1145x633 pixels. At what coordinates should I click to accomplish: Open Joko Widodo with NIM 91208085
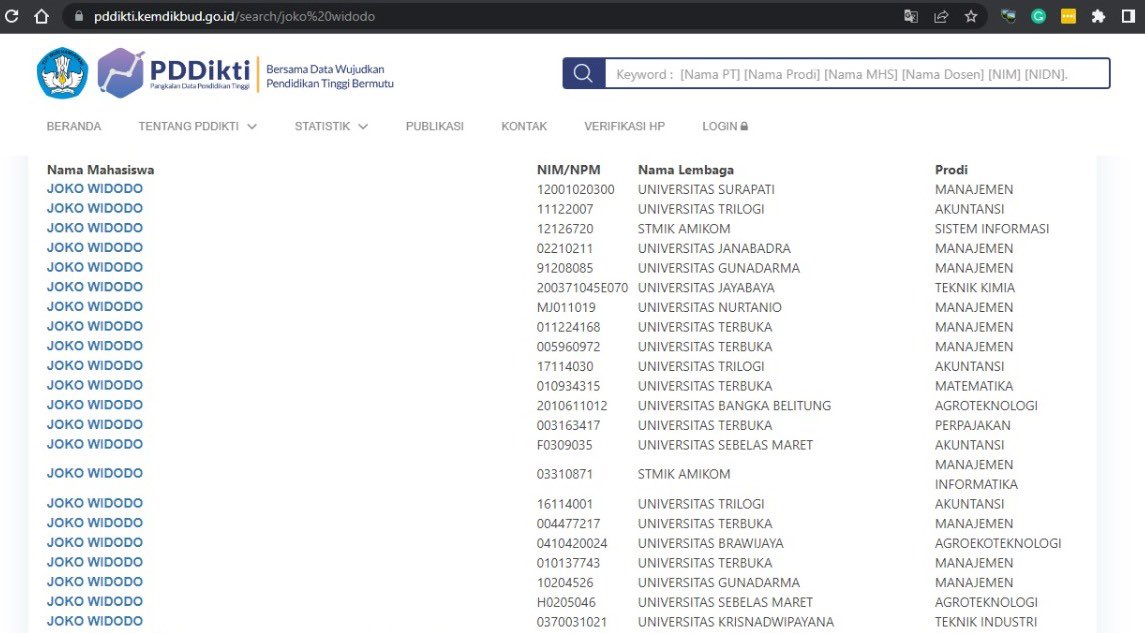point(95,267)
